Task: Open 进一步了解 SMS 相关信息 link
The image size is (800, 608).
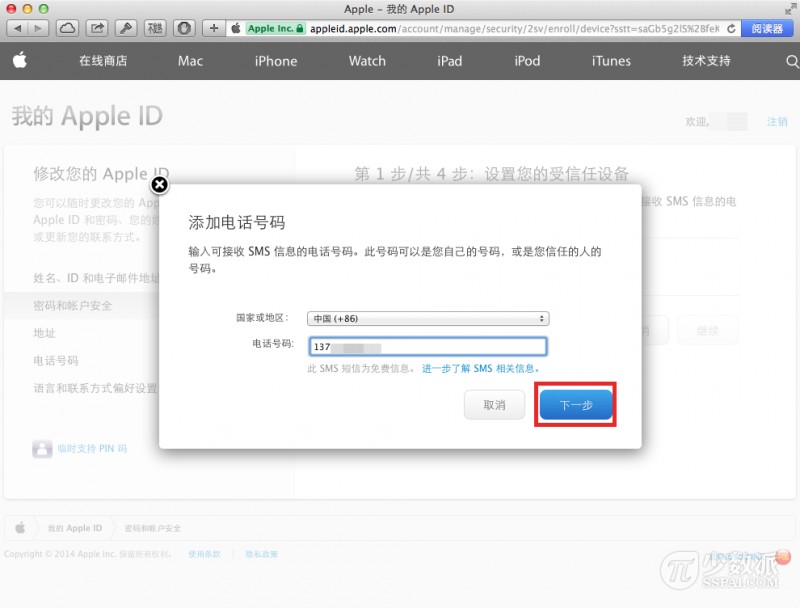Action: [481, 368]
